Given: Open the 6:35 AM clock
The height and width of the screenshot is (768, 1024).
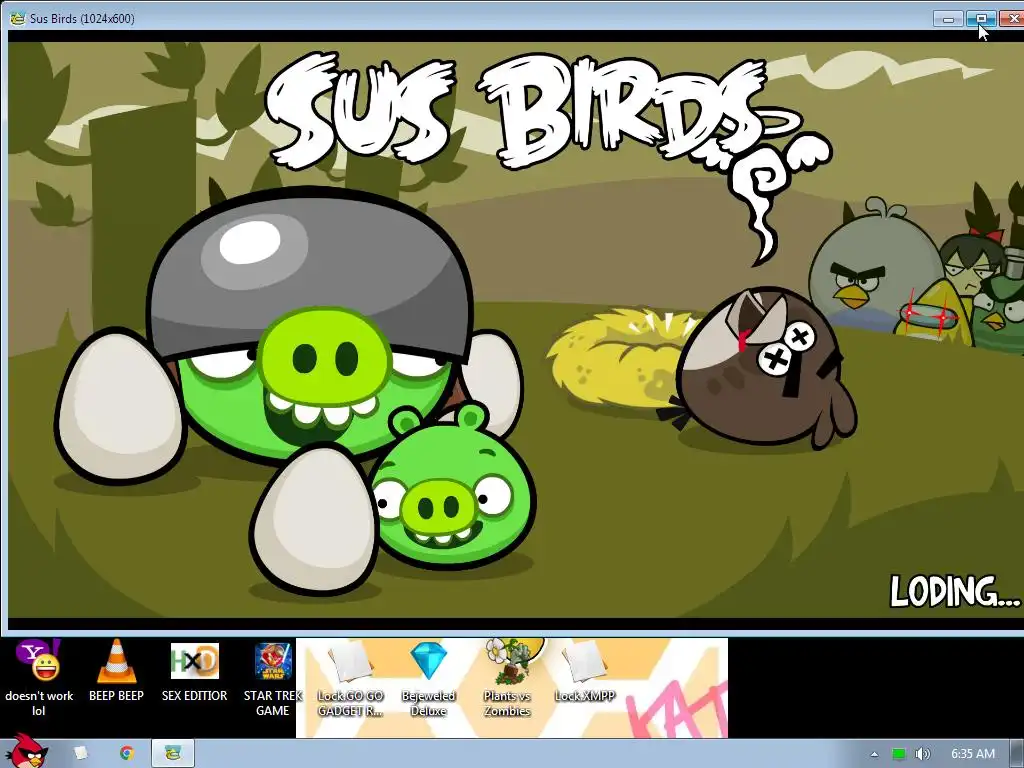Looking at the screenshot, I should click(972, 754).
